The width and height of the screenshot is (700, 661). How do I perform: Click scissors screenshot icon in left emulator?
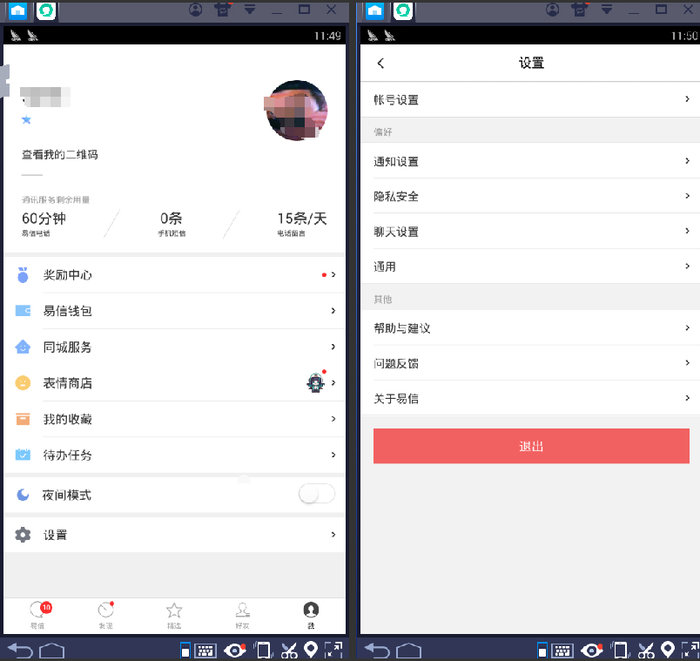(x=289, y=650)
